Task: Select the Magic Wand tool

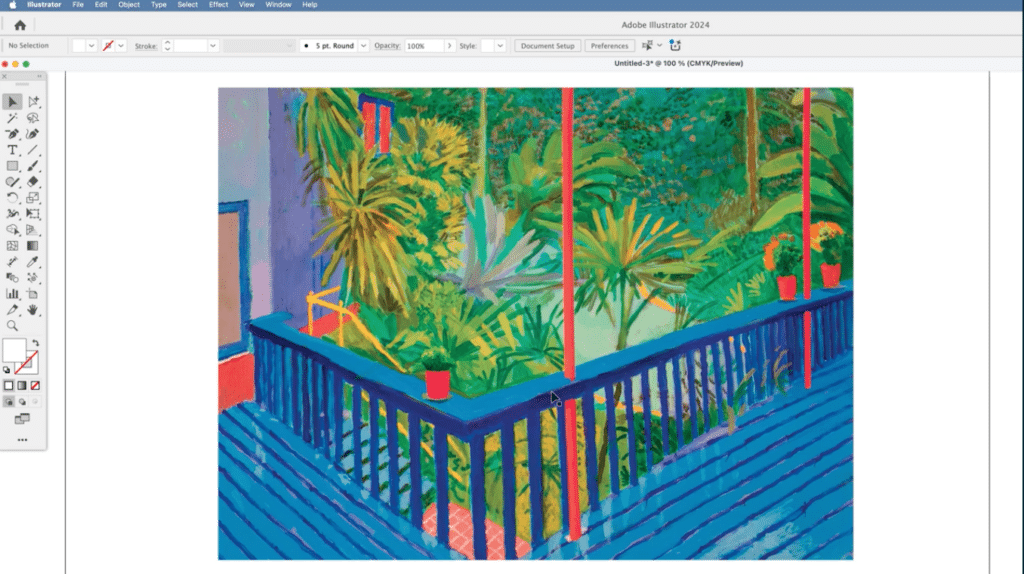Action: point(12,118)
